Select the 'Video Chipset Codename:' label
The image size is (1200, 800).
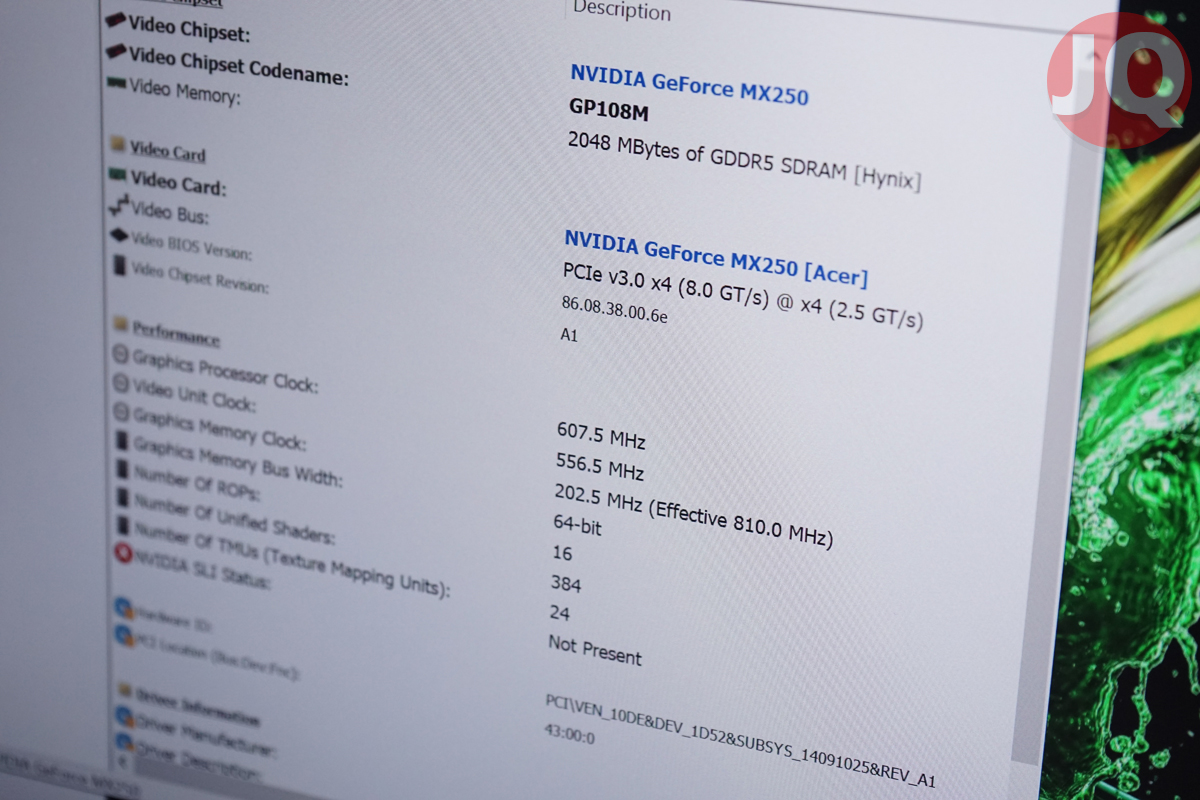click(x=239, y=65)
